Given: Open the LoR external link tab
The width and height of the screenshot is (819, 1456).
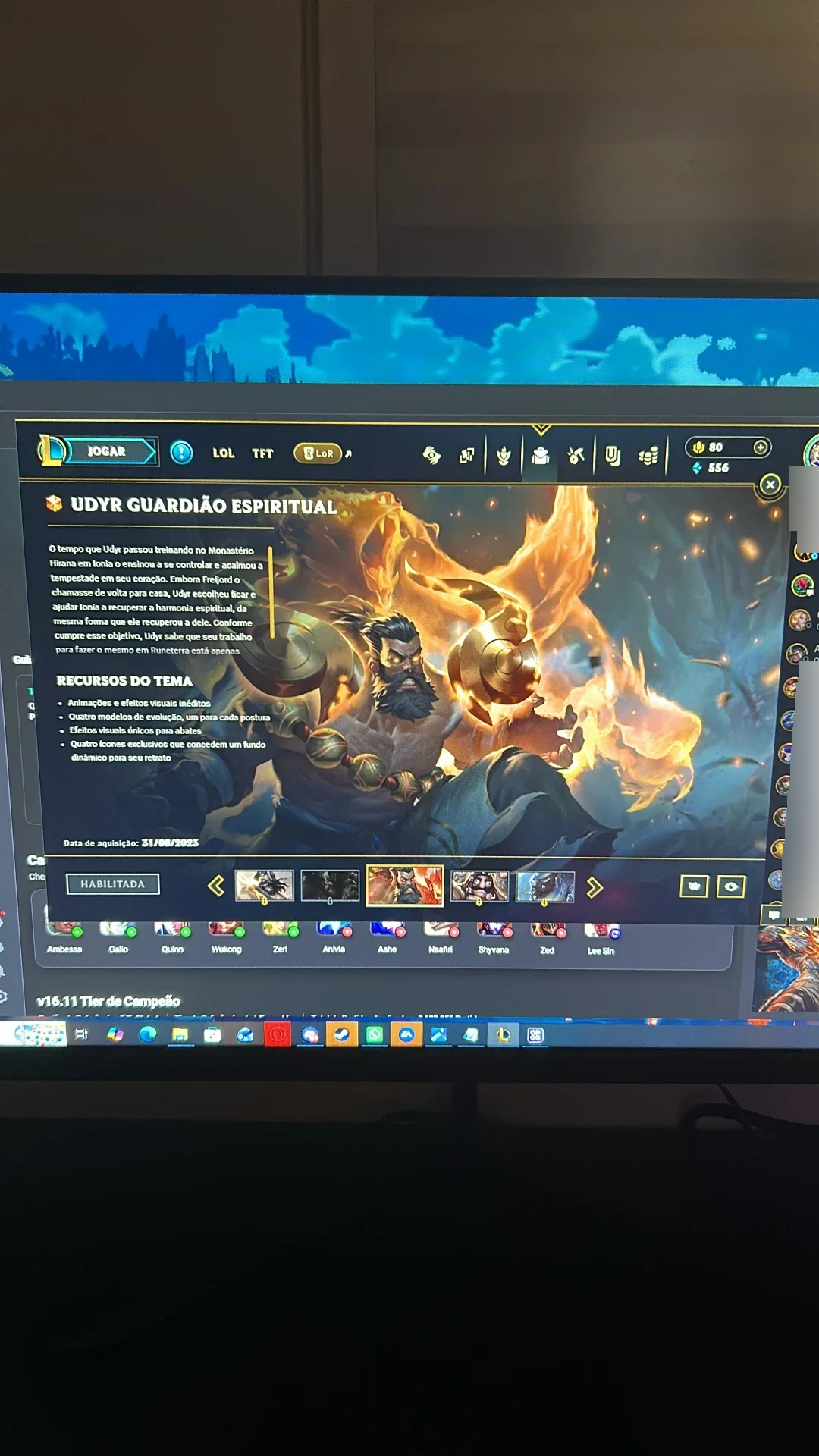Looking at the screenshot, I should click(322, 453).
